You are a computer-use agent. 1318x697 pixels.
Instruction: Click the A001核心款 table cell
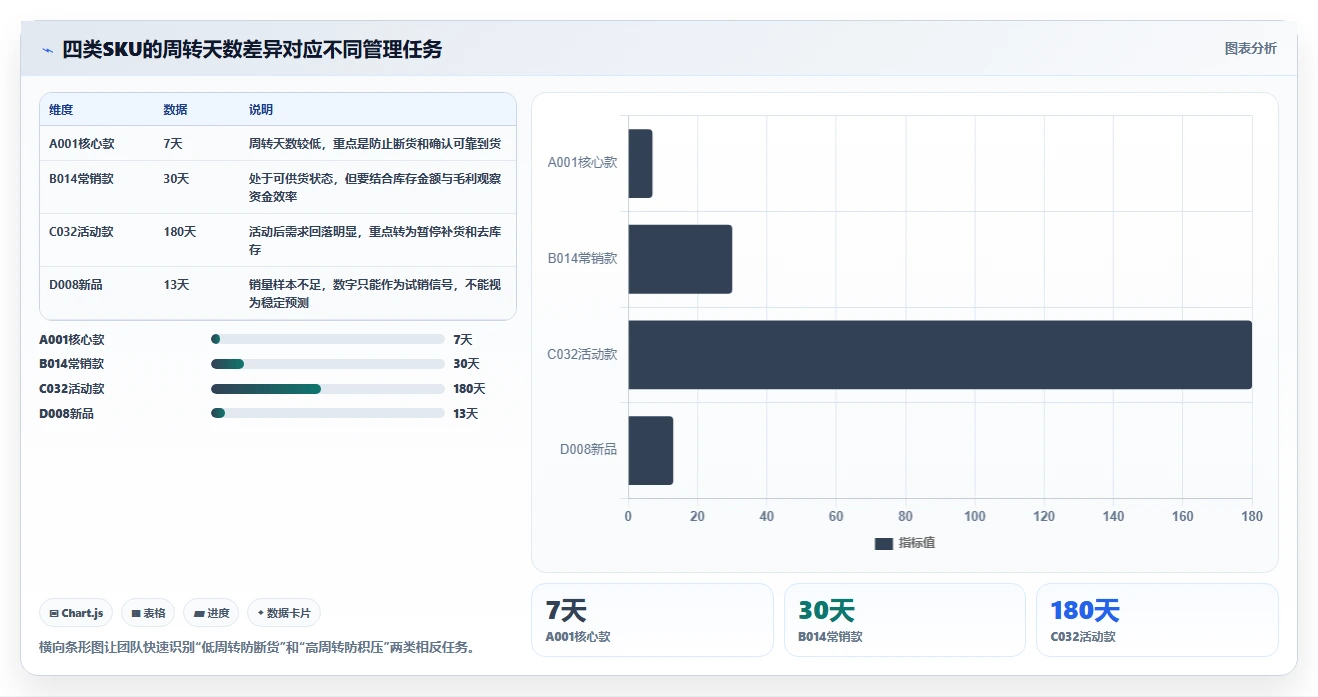(81, 144)
